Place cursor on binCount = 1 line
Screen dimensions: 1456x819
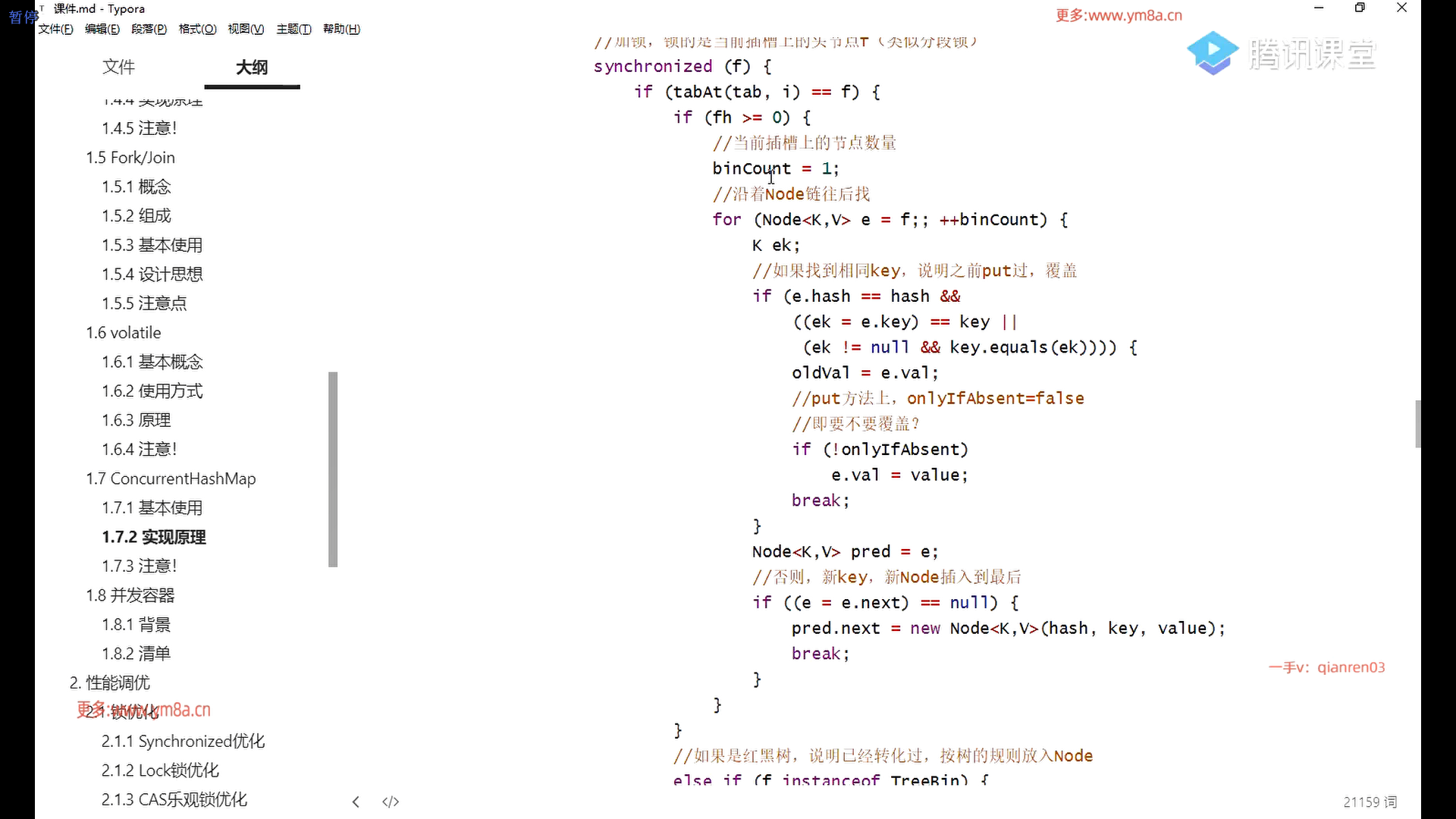coord(775,168)
